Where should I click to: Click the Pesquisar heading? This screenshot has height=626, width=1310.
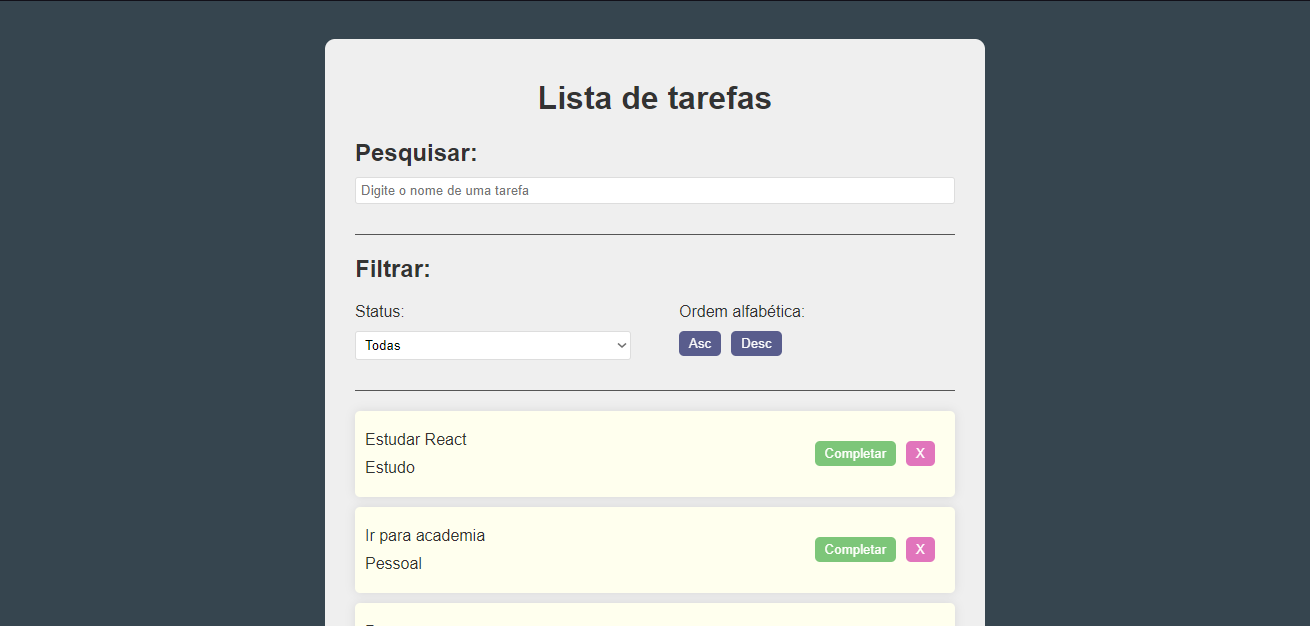[416, 153]
